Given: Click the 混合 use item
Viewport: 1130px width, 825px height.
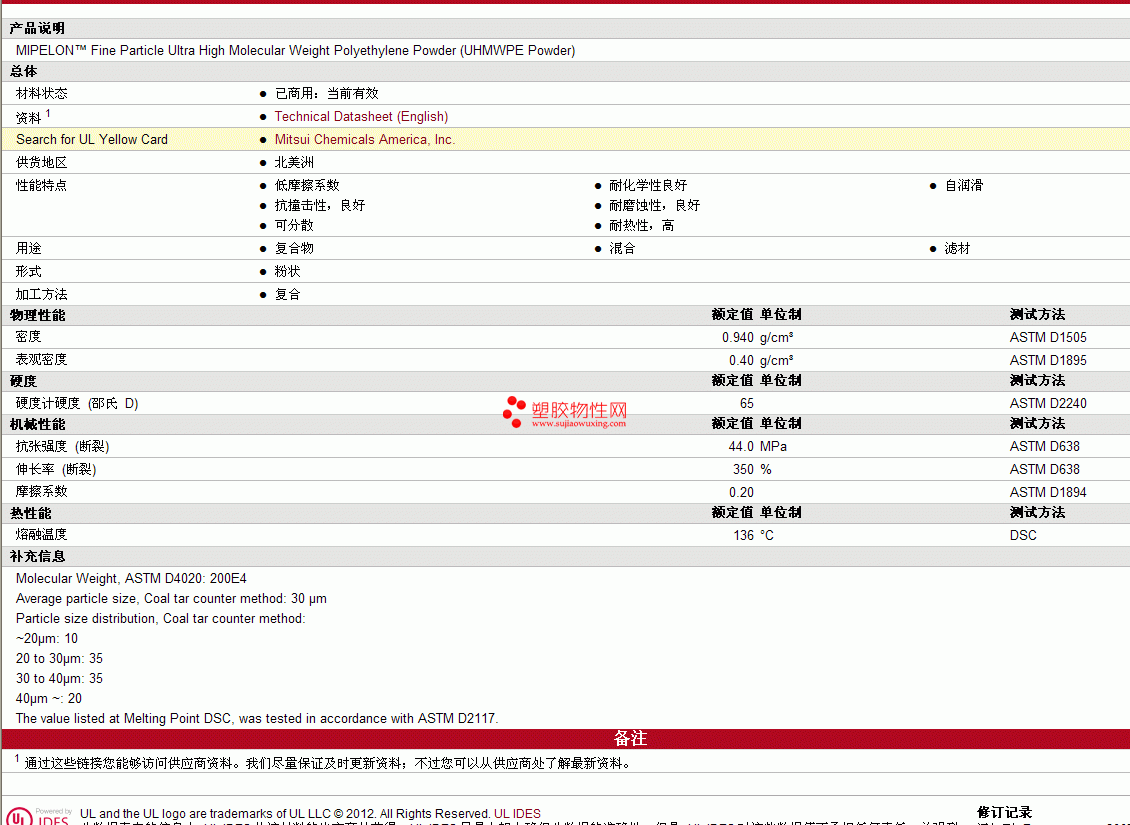Looking at the screenshot, I should (x=622, y=249).
